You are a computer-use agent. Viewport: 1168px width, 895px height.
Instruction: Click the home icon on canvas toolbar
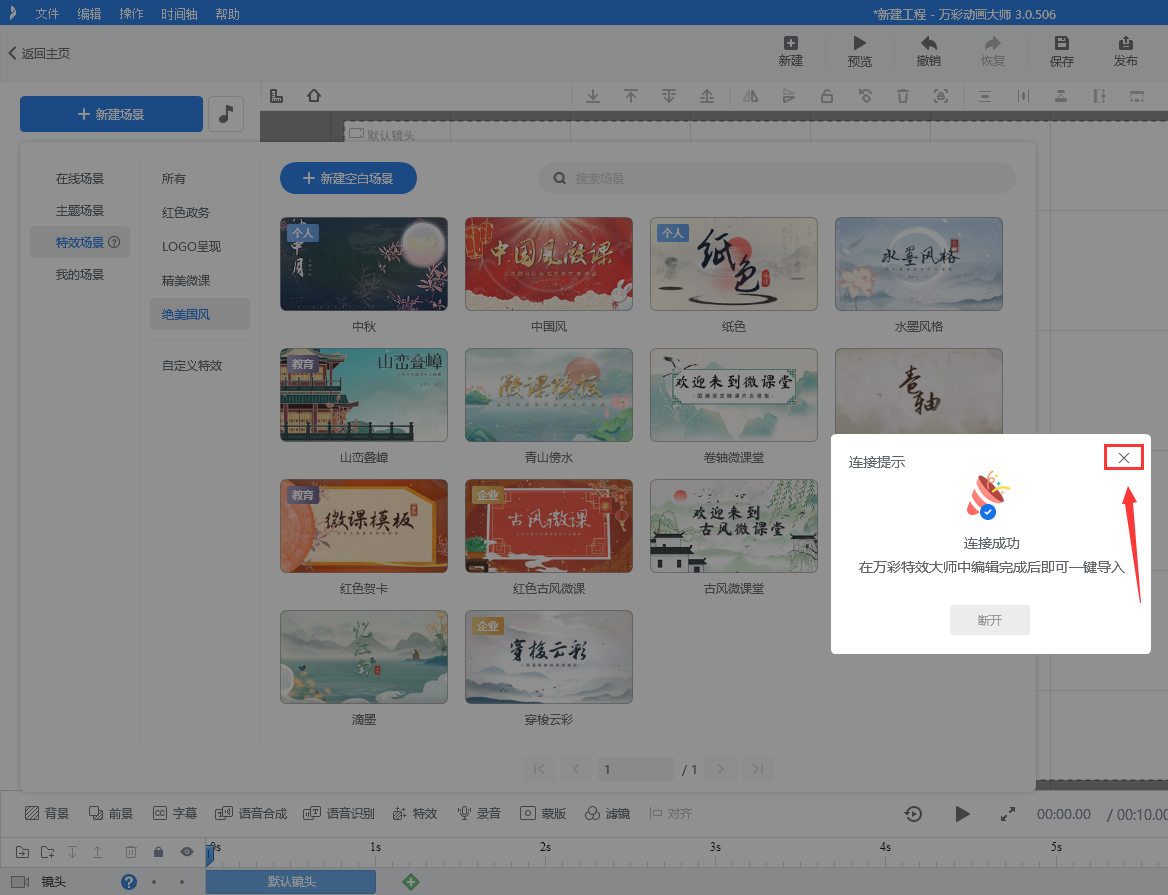point(314,96)
